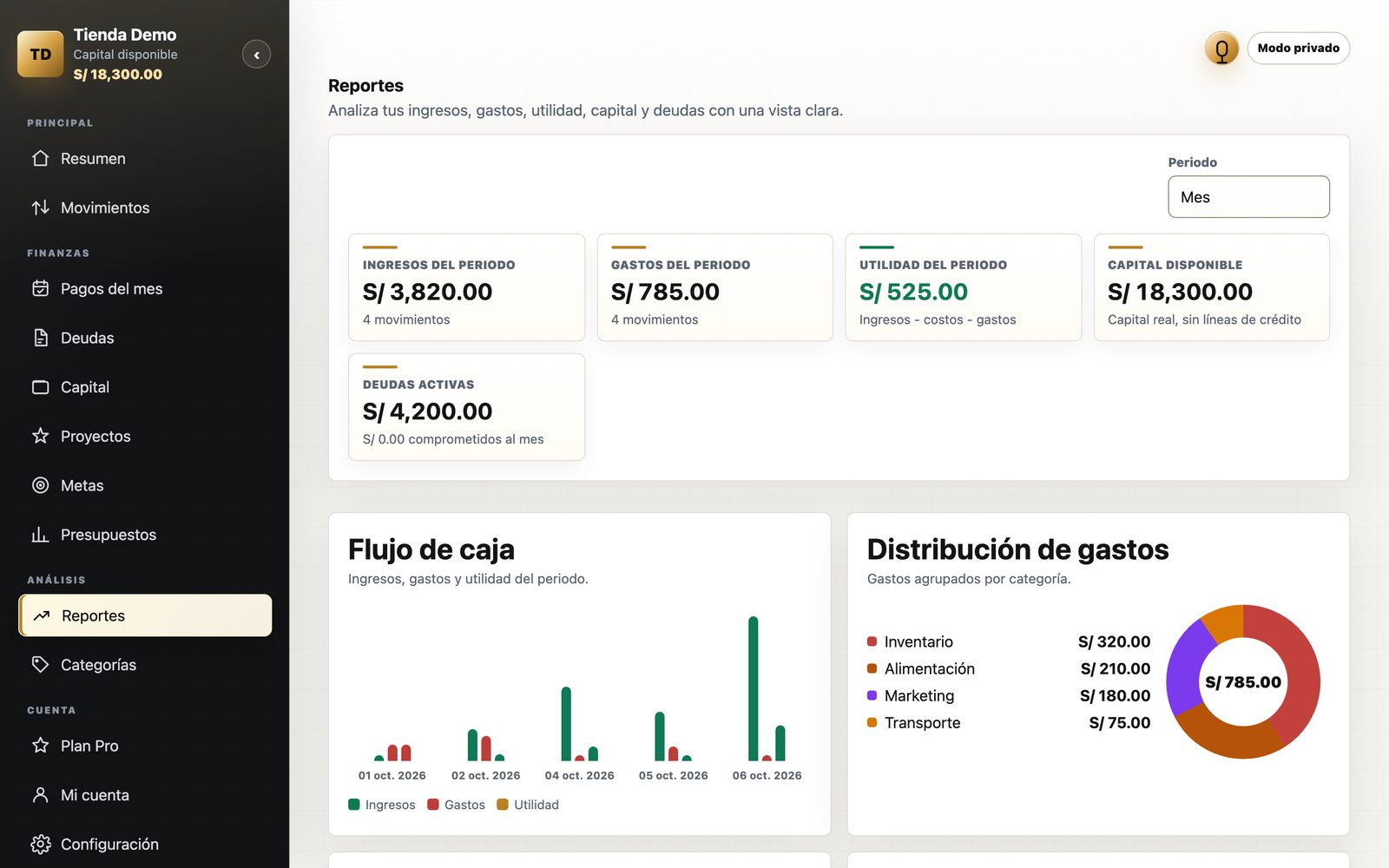Click the Alimentación category row label
1389x868 pixels.
click(929, 668)
